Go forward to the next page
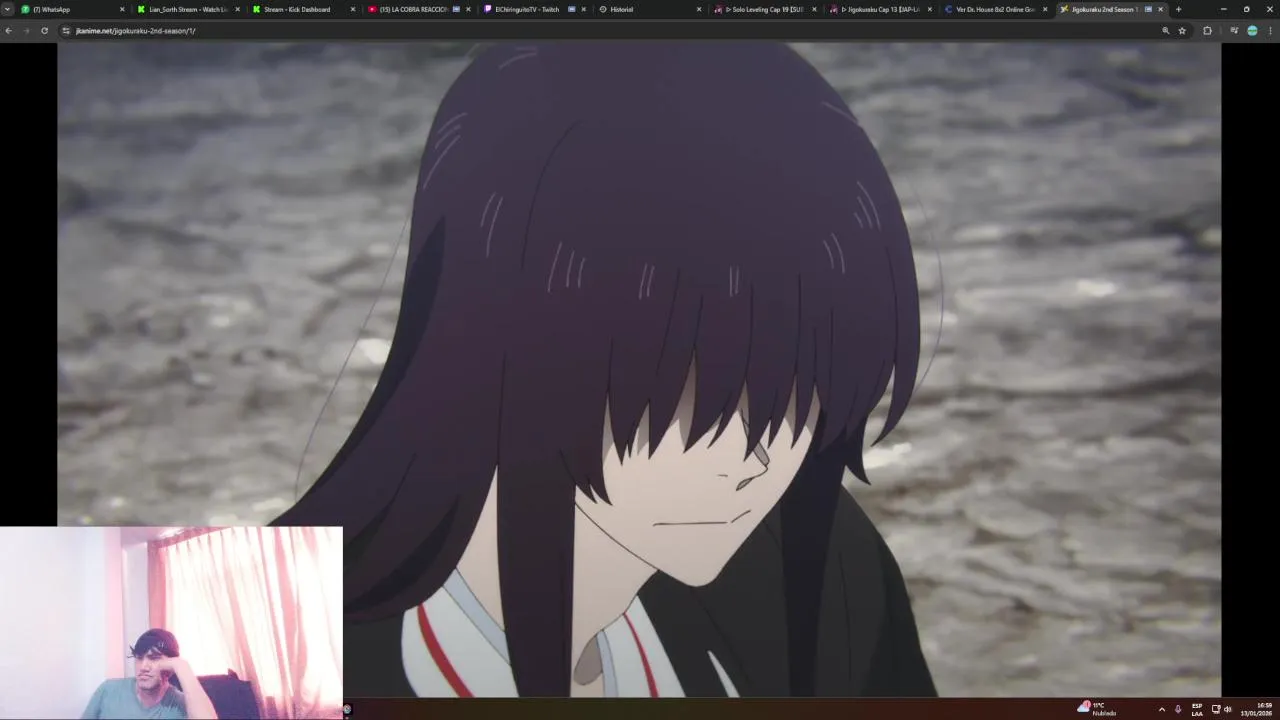Screen dimensions: 1280x720 click(26, 31)
